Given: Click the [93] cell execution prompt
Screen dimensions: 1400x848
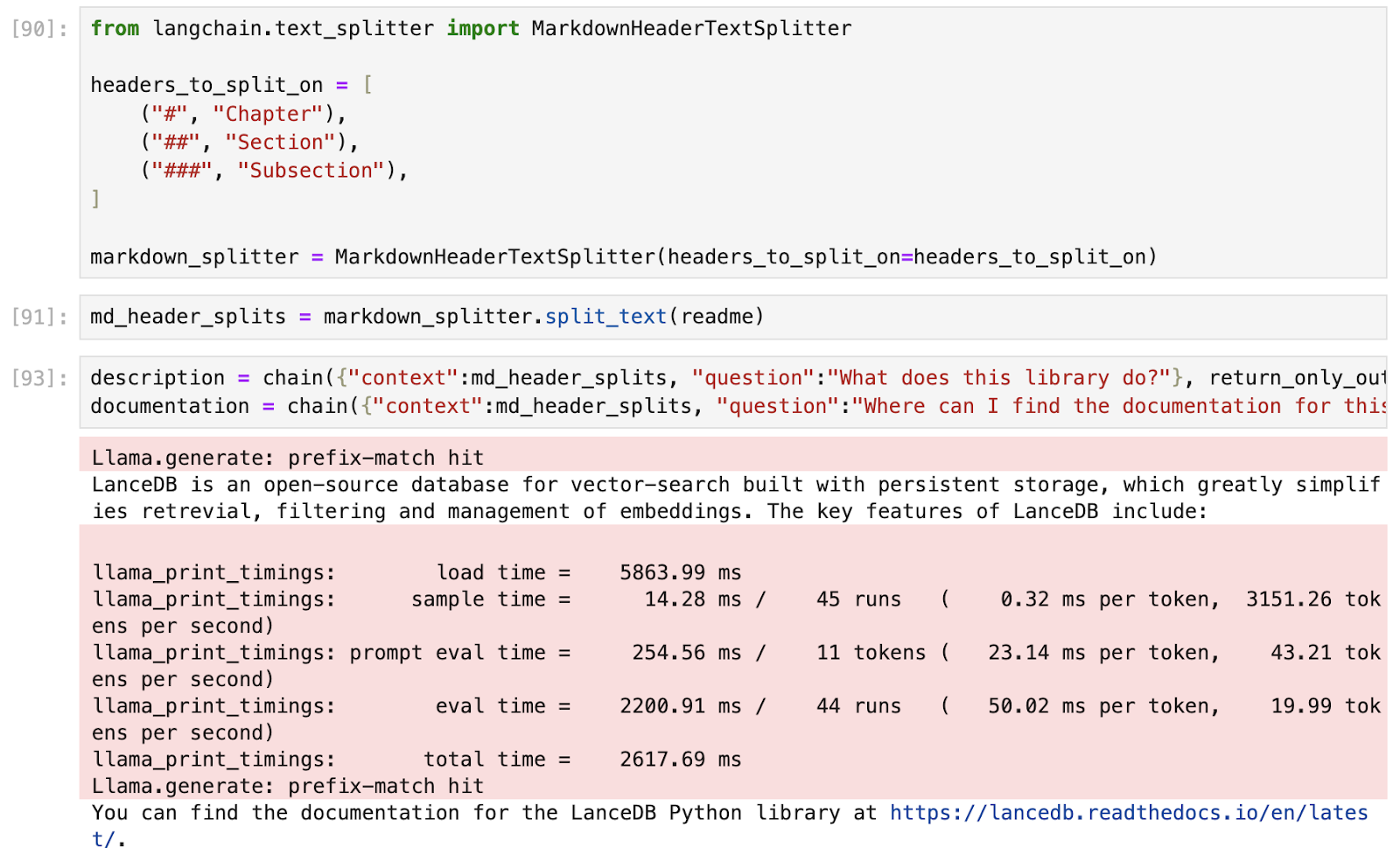Looking at the screenshot, I should (39, 378).
